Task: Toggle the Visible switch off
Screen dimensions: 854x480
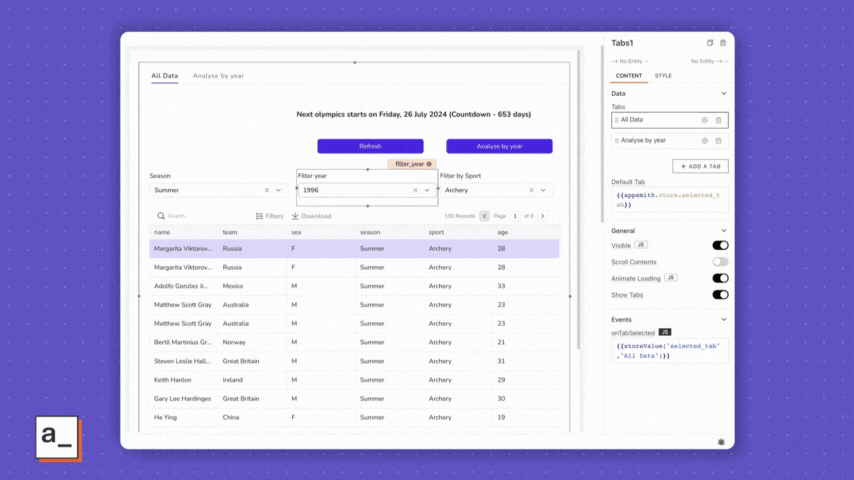Action: (x=720, y=245)
